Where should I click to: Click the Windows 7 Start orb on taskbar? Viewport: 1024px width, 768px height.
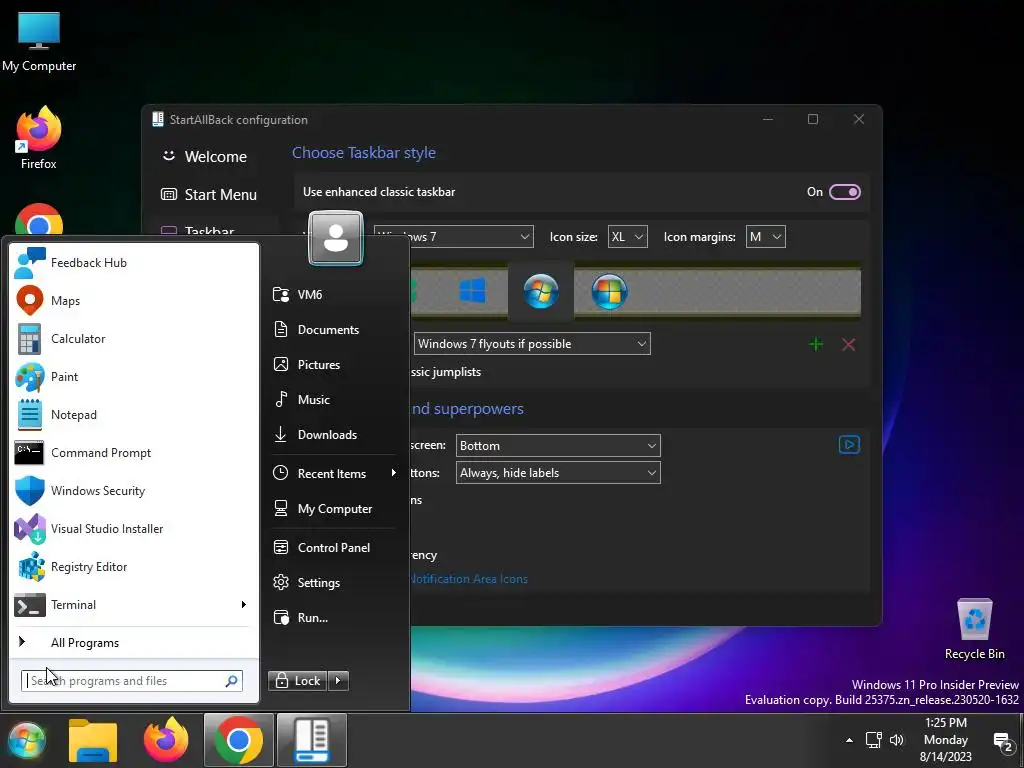27,741
